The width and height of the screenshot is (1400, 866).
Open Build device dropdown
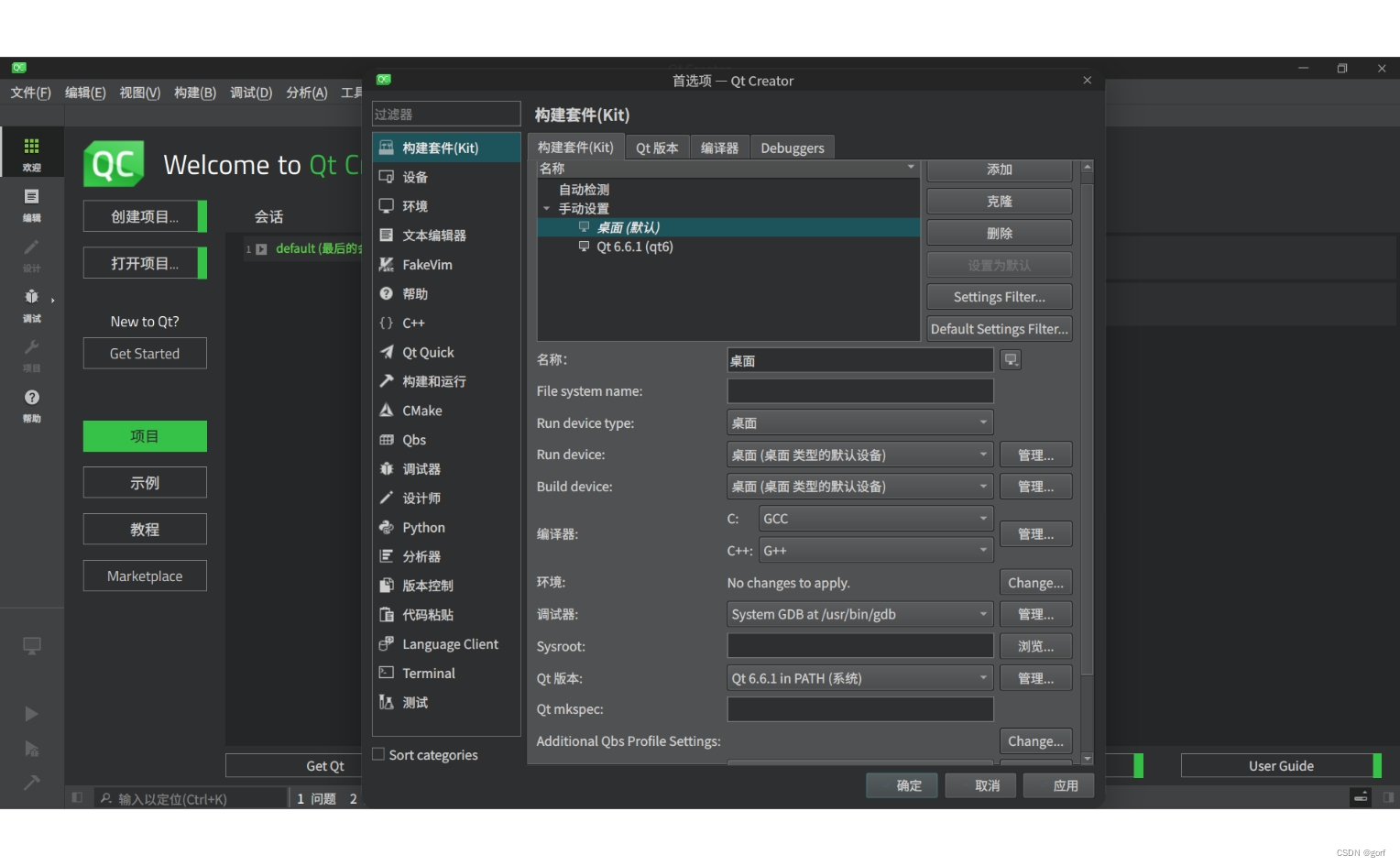(859, 487)
